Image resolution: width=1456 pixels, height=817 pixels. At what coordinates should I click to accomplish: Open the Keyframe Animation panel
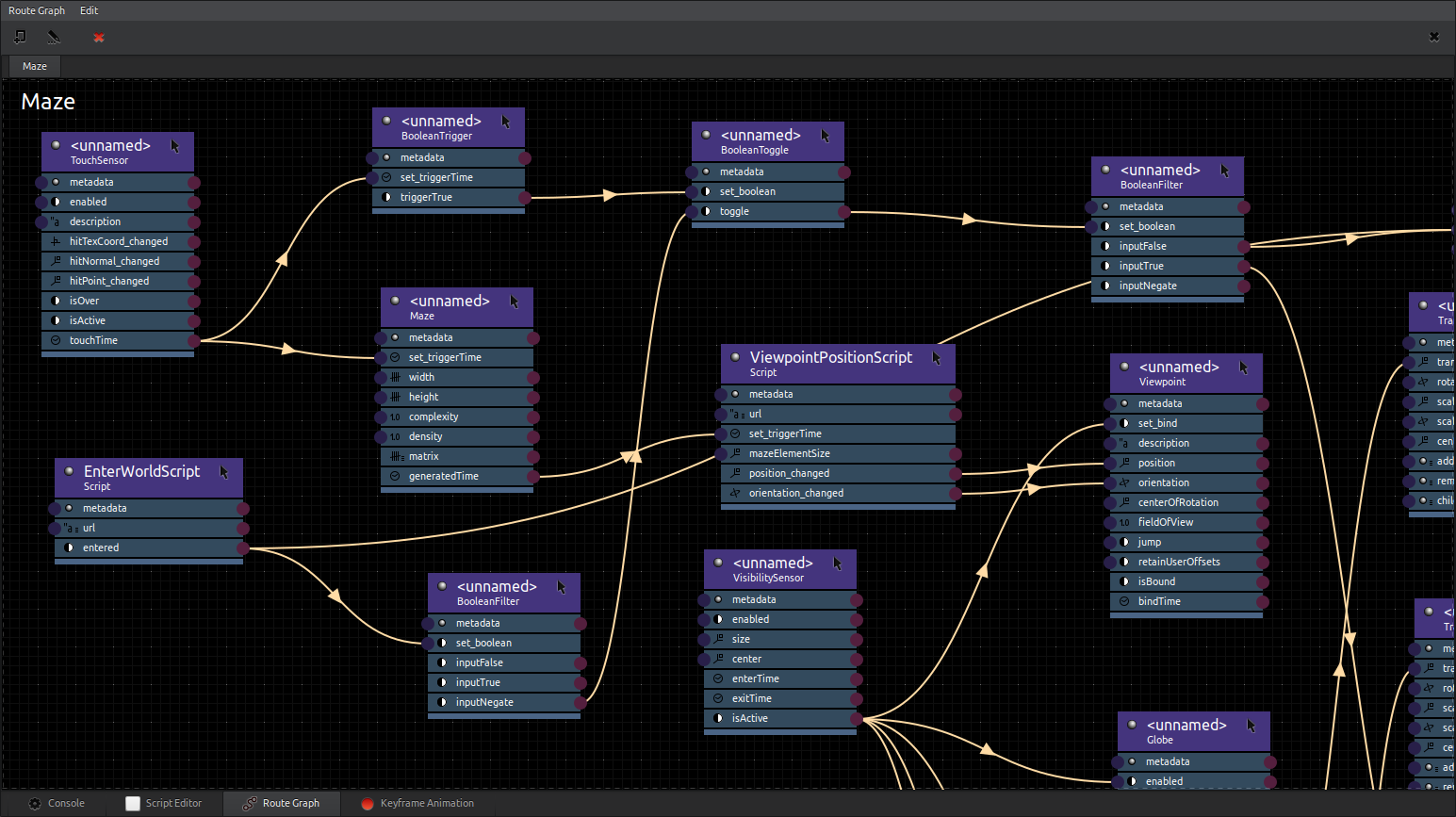(417, 803)
